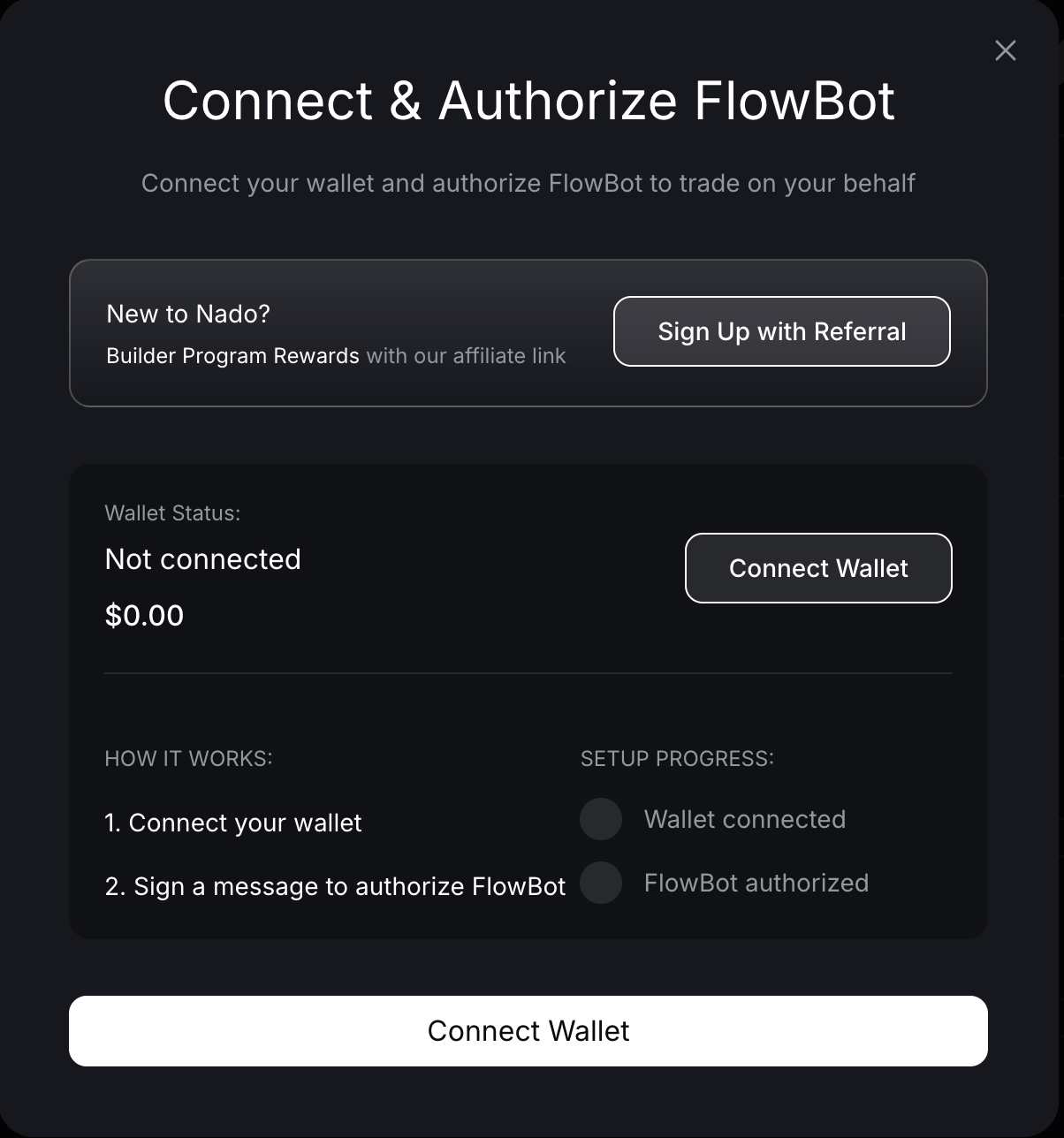Image resolution: width=1064 pixels, height=1138 pixels.
Task: Click the "Connect & Authorize FlowBot" title
Action: (528, 100)
